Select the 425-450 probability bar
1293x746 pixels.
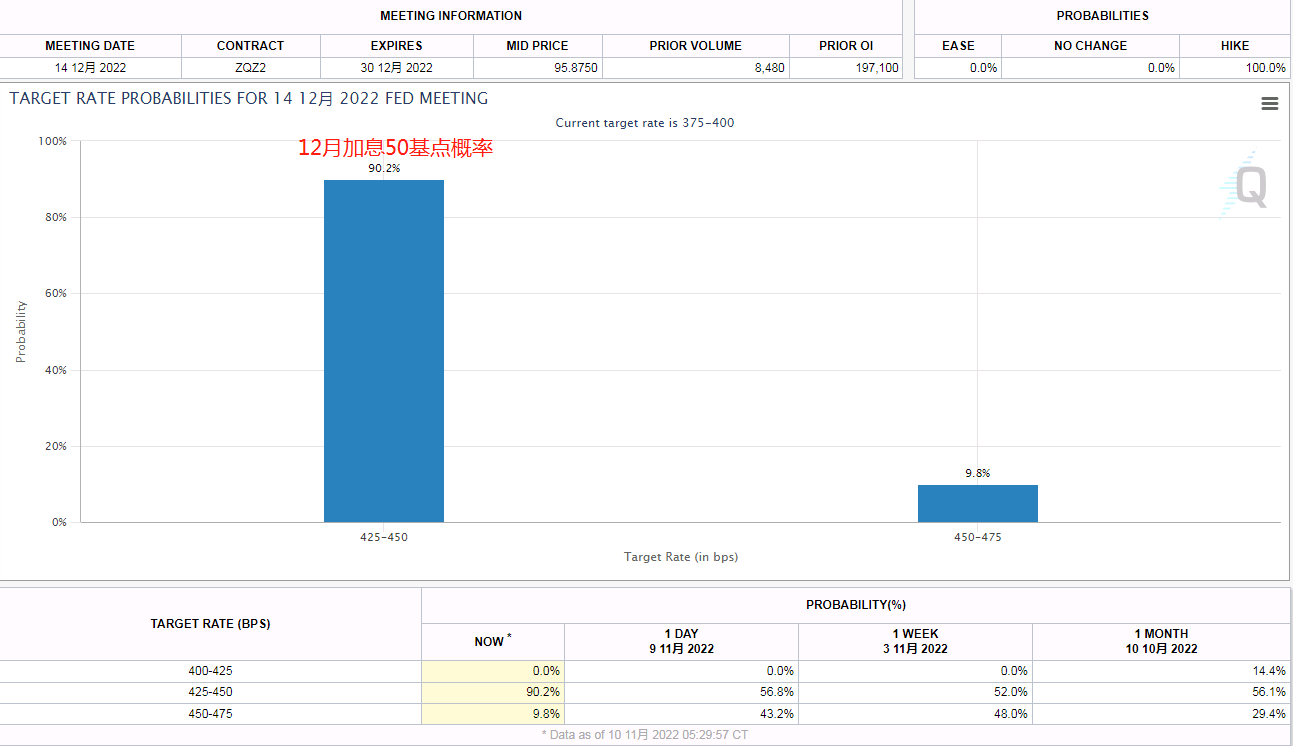(384, 350)
